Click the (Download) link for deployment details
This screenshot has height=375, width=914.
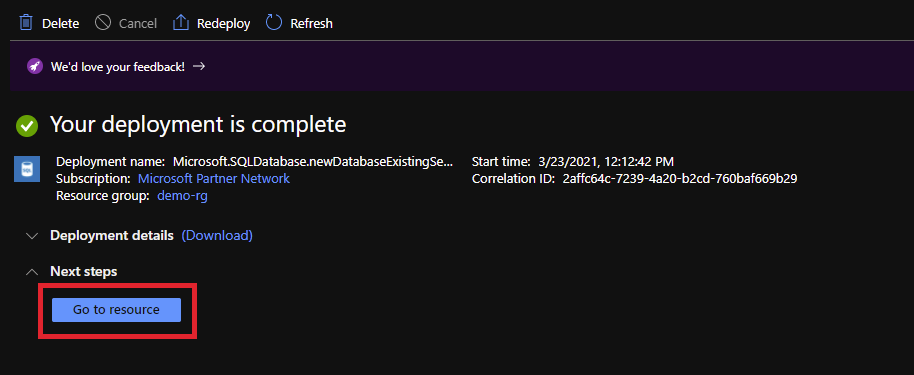coord(217,236)
